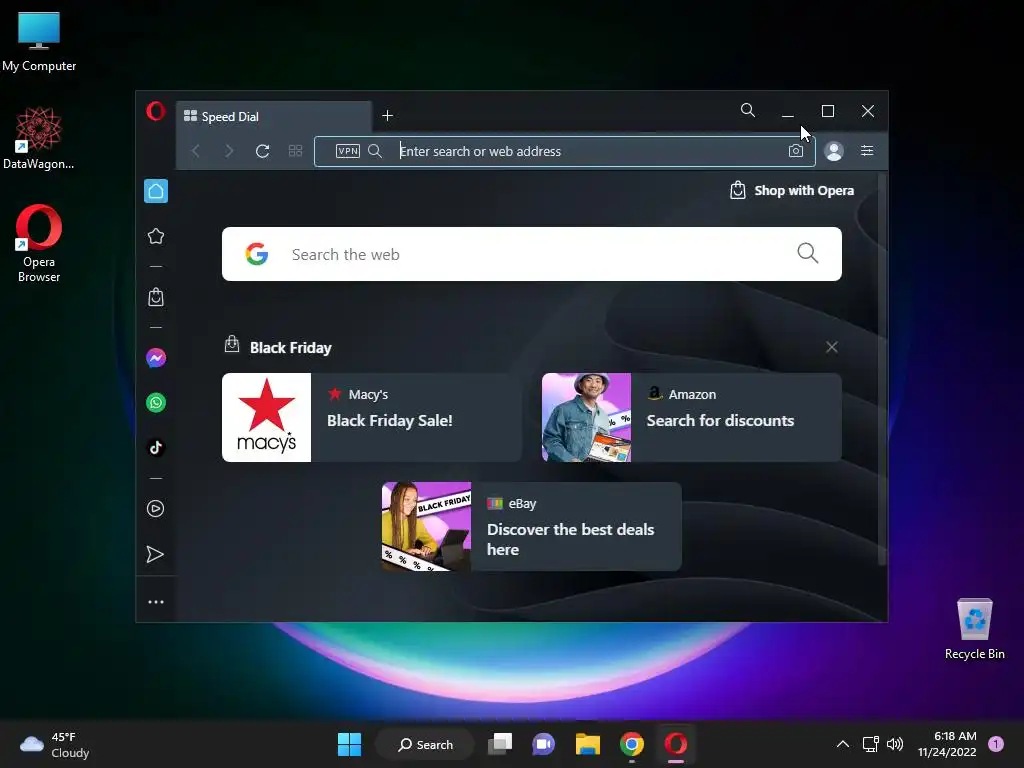Toggle the VPN badge
Image resolution: width=1024 pixels, height=768 pixels.
coord(347,152)
